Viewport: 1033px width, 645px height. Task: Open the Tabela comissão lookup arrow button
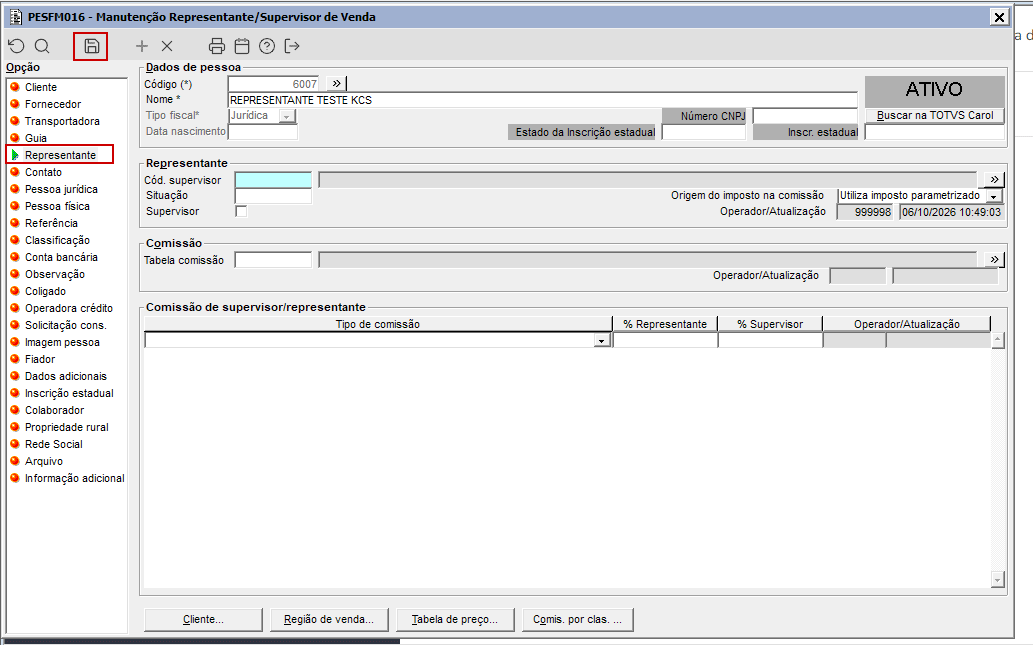coord(994,260)
